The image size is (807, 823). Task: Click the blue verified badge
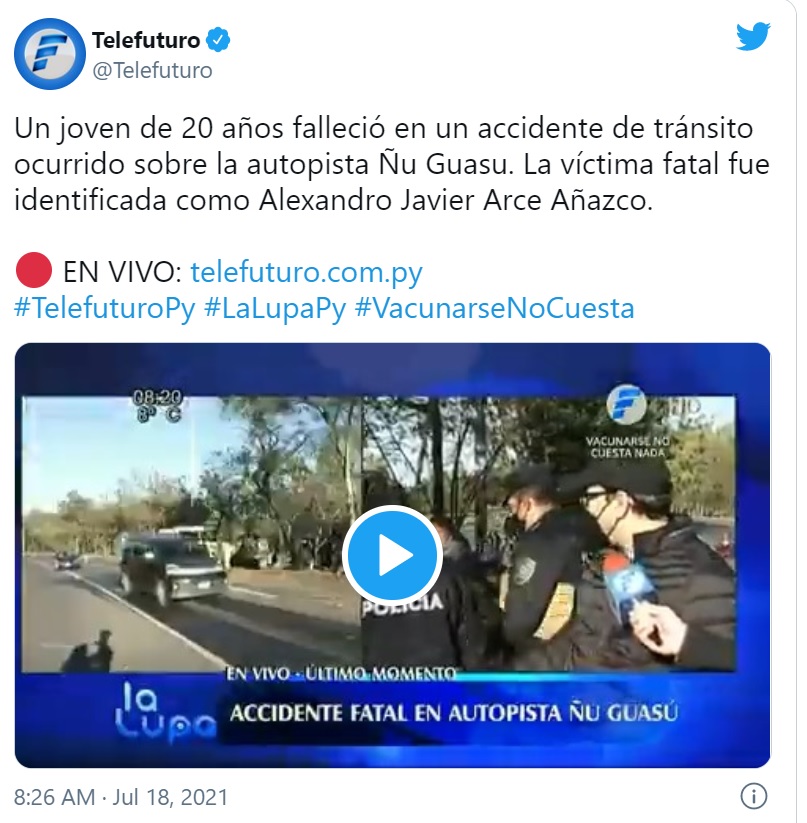pos(218,40)
